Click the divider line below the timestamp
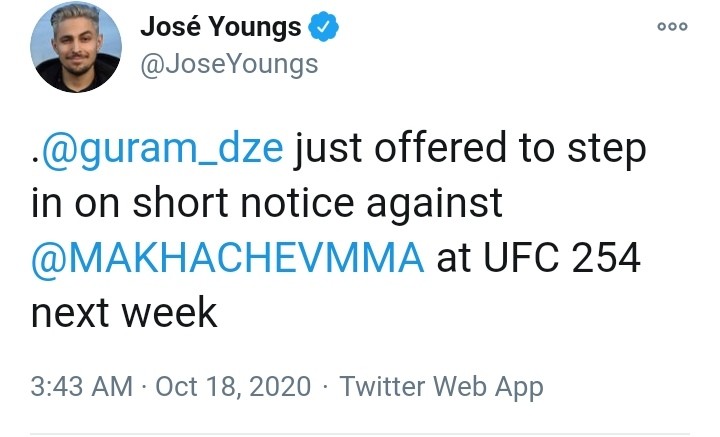The image size is (720, 437). click(x=360, y=434)
